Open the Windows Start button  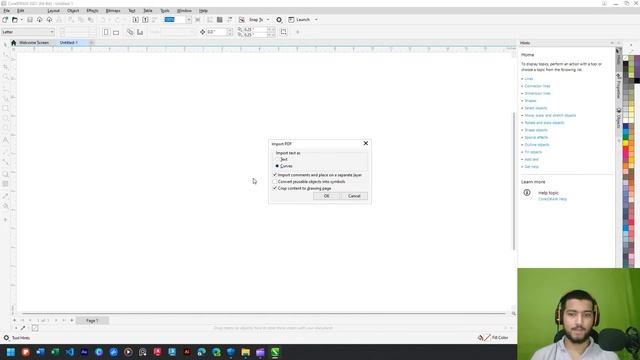[11, 352]
